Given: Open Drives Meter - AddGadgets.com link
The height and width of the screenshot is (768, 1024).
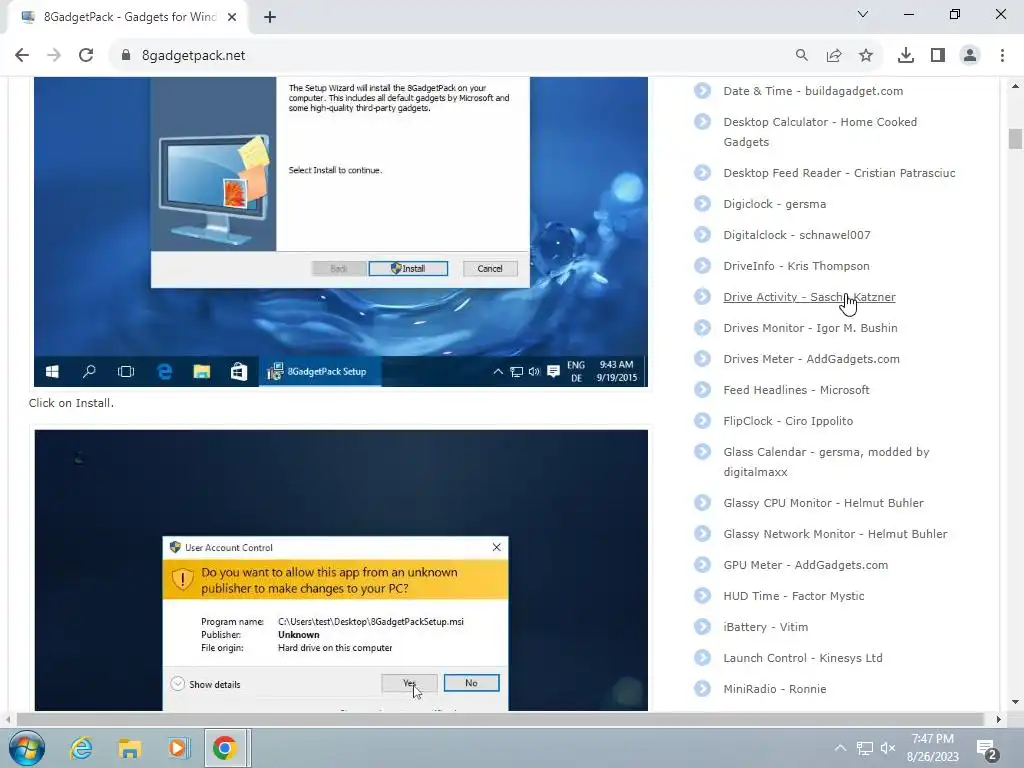Looking at the screenshot, I should [811, 359].
